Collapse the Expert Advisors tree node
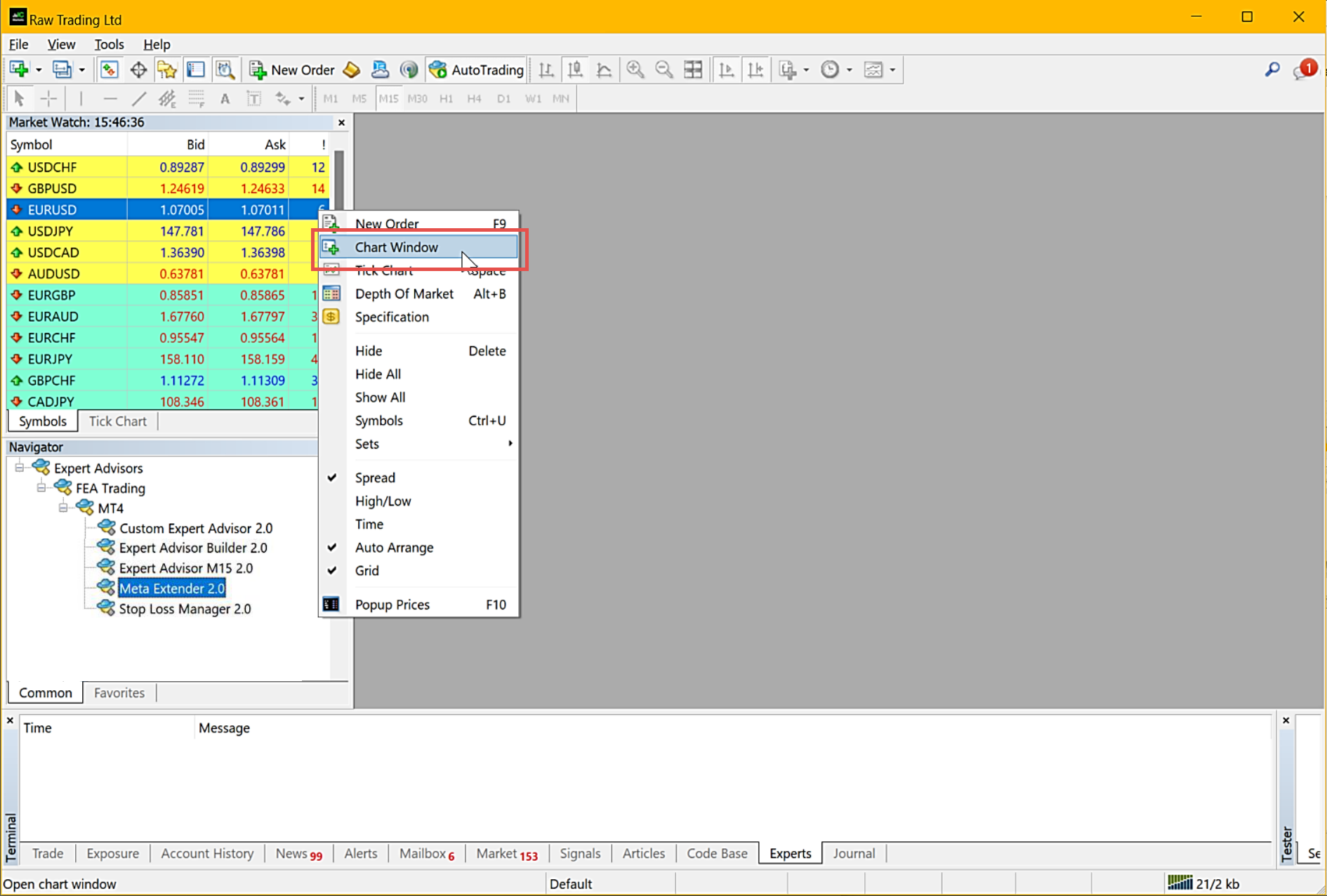1327x896 pixels. coord(20,468)
